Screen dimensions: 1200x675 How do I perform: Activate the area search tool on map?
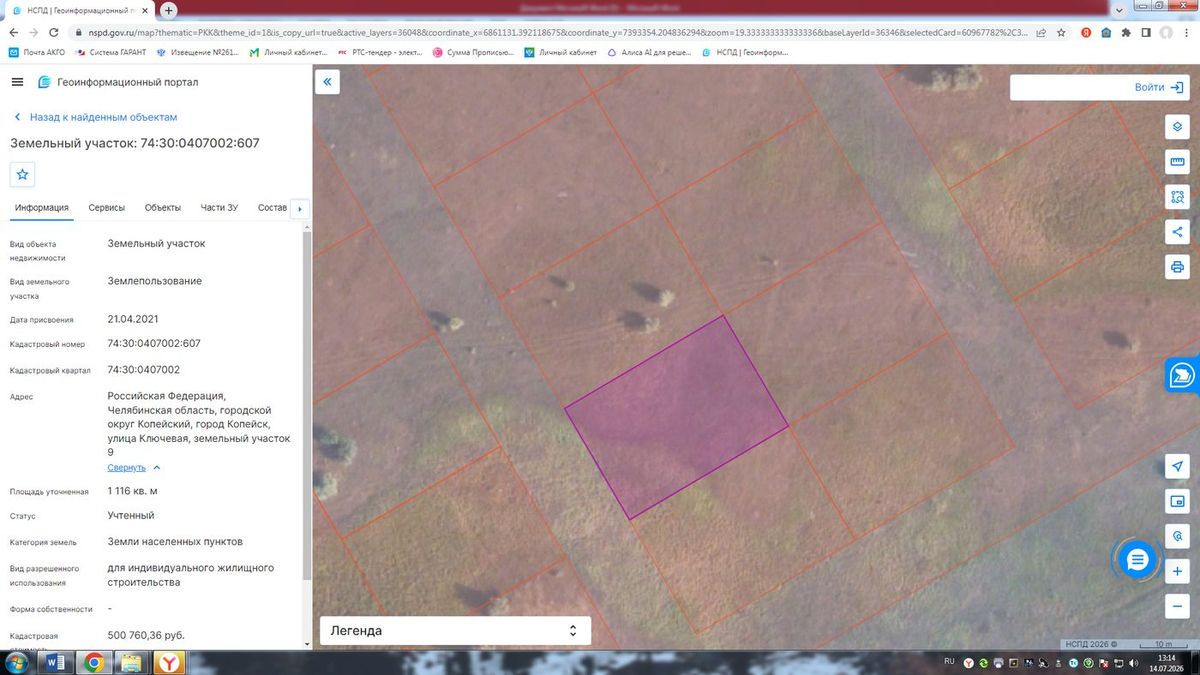(1177, 197)
